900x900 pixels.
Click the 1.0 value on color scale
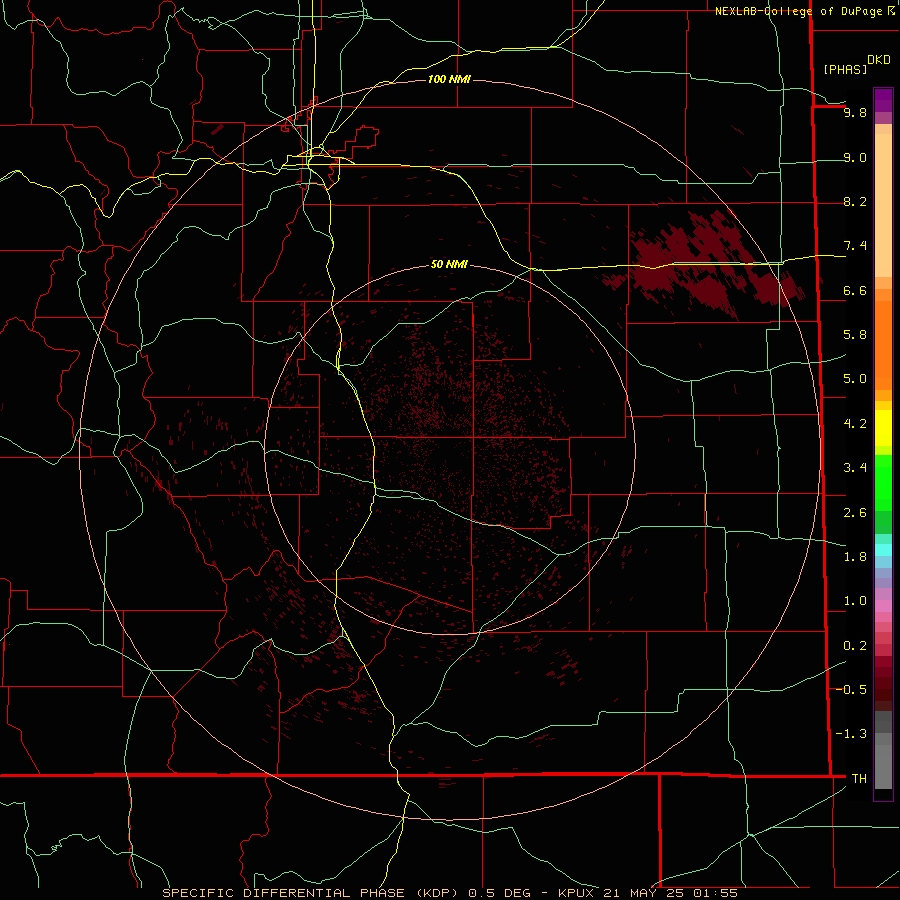click(855, 601)
